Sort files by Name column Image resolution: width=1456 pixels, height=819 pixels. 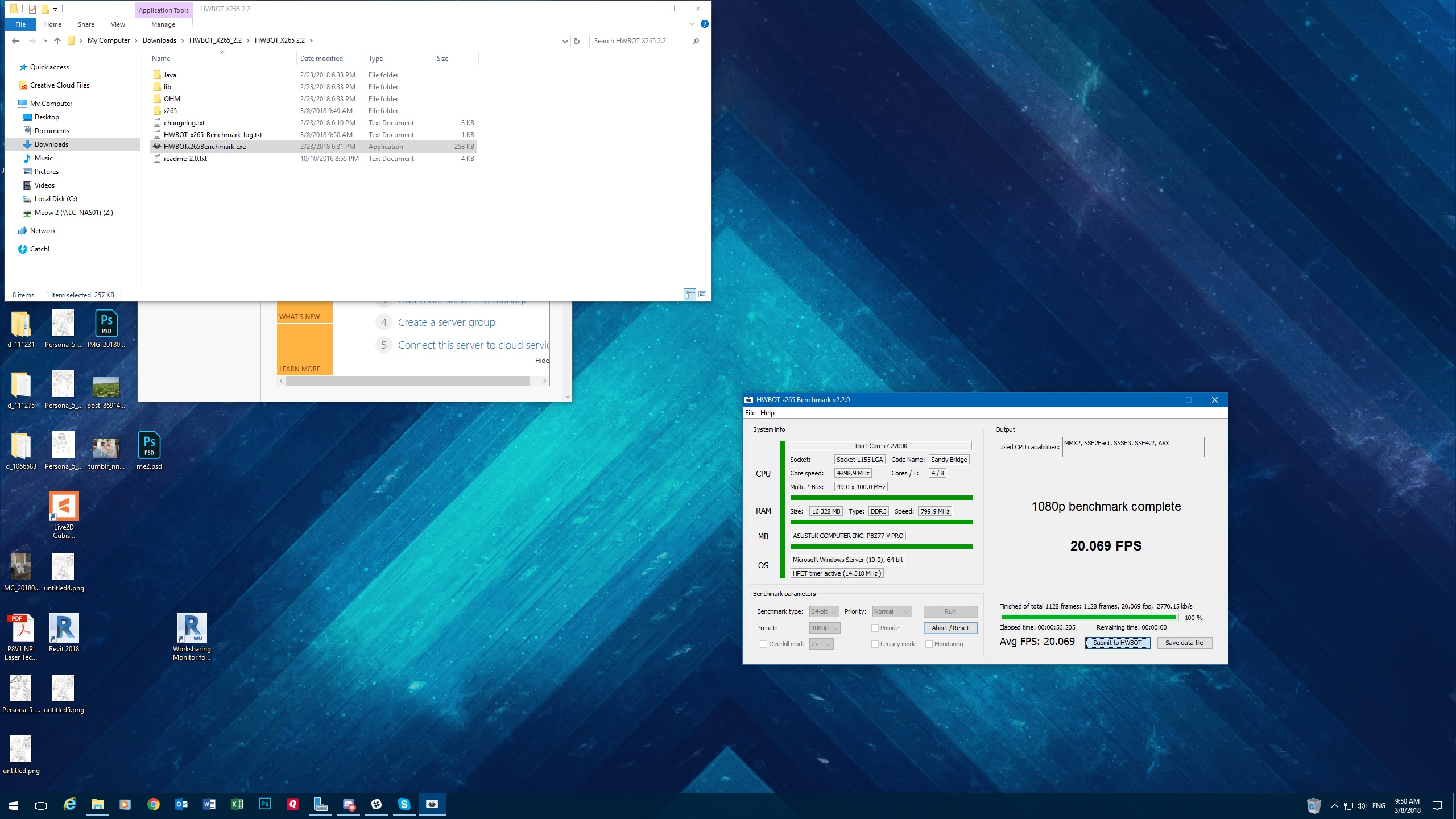click(x=222, y=59)
